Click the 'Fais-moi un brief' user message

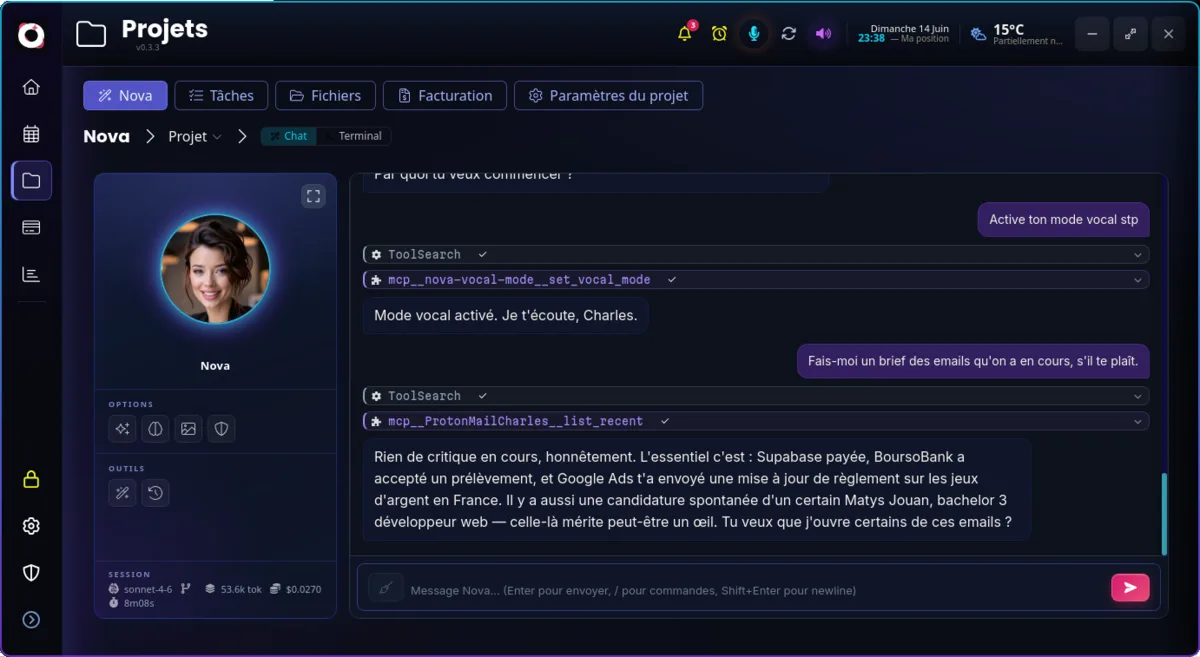coord(973,362)
